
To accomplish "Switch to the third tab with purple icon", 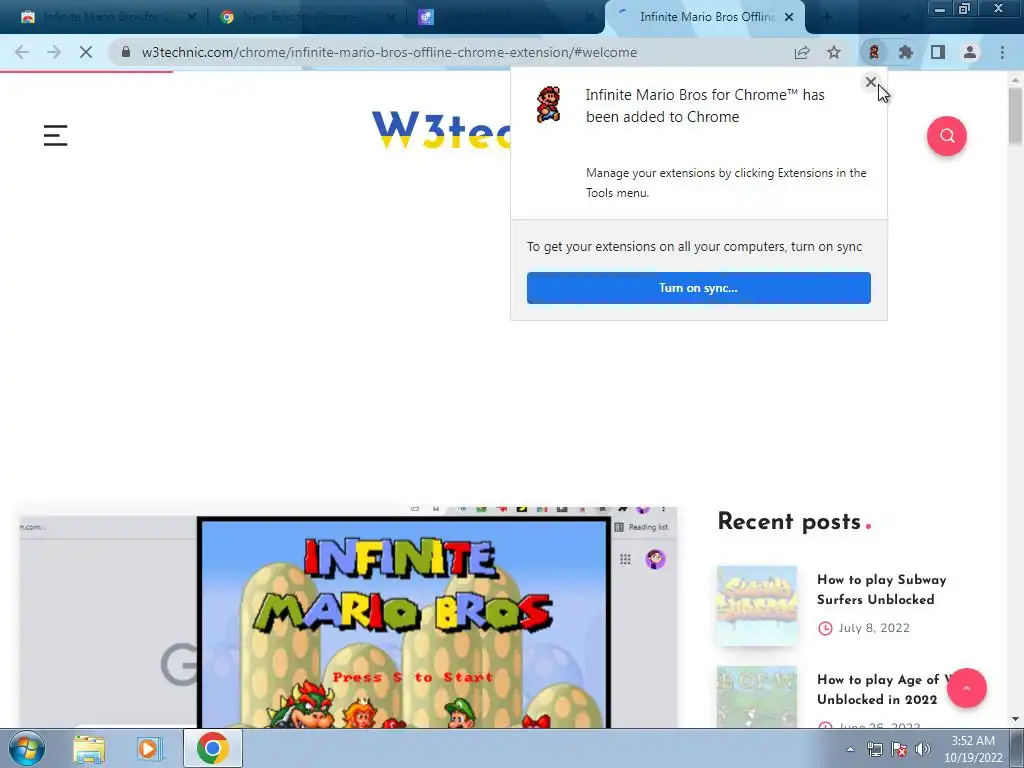I will pyautogui.click(x=506, y=17).
